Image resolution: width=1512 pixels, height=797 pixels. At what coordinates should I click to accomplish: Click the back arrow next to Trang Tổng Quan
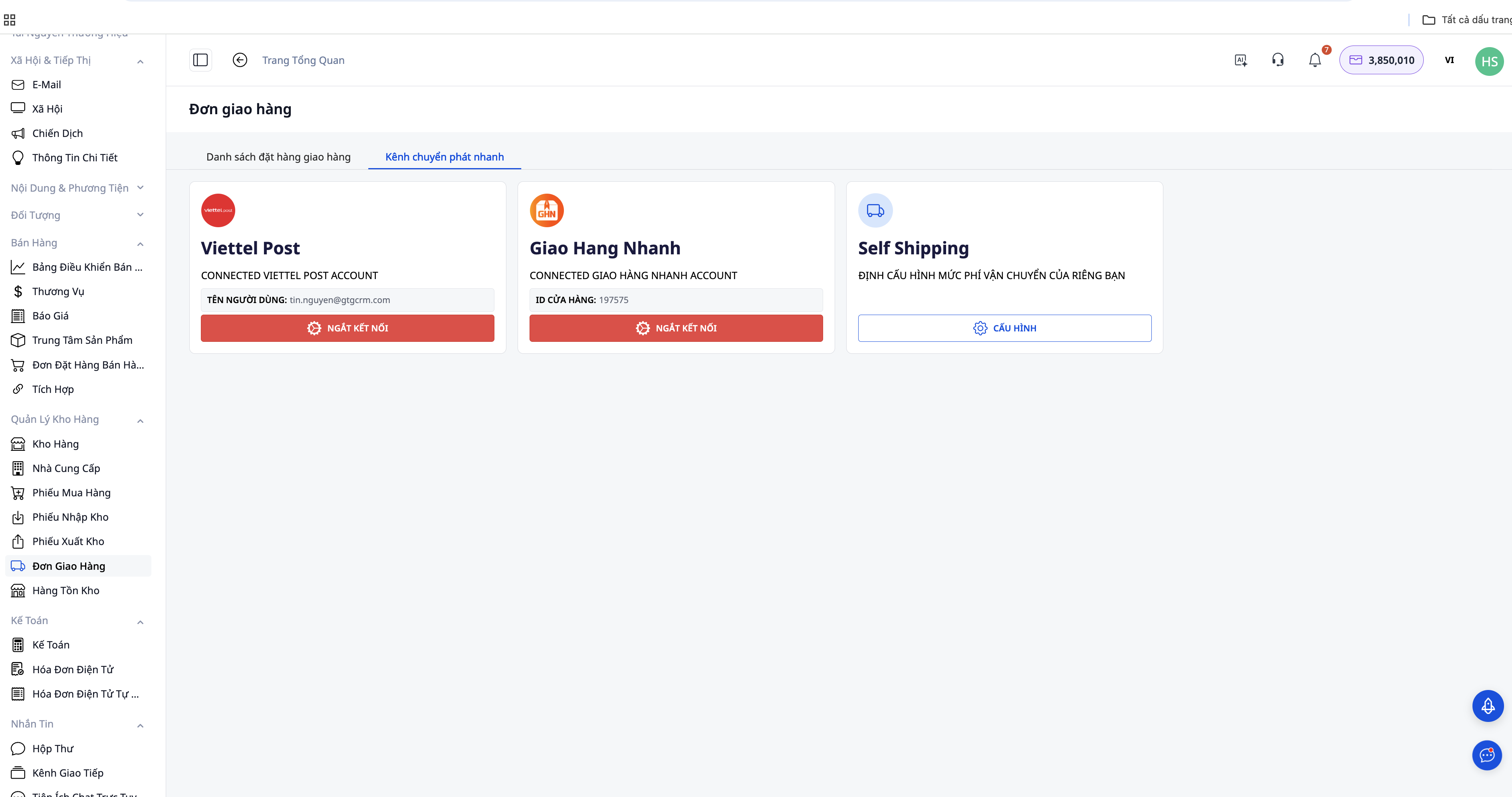pyautogui.click(x=240, y=60)
